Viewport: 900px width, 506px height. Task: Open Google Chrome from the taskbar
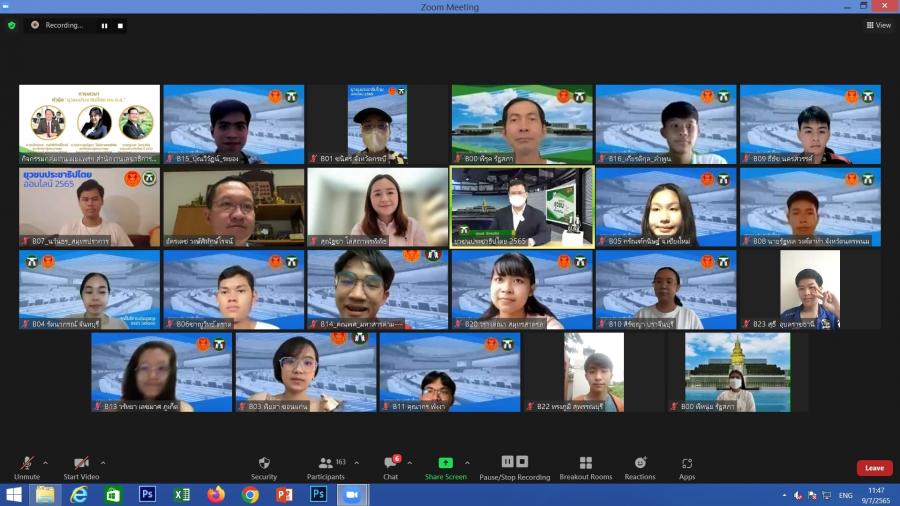click(250, 495)
